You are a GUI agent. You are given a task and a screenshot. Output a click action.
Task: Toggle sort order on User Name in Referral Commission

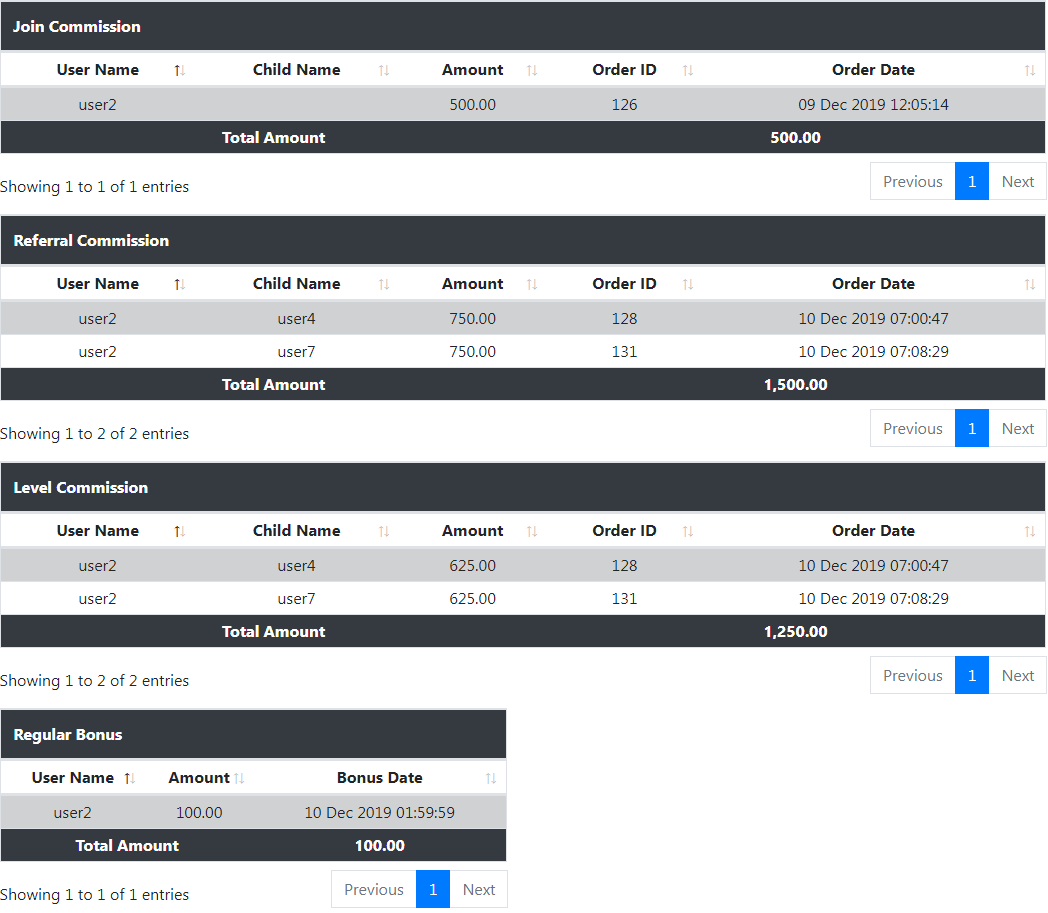(179, 283)
